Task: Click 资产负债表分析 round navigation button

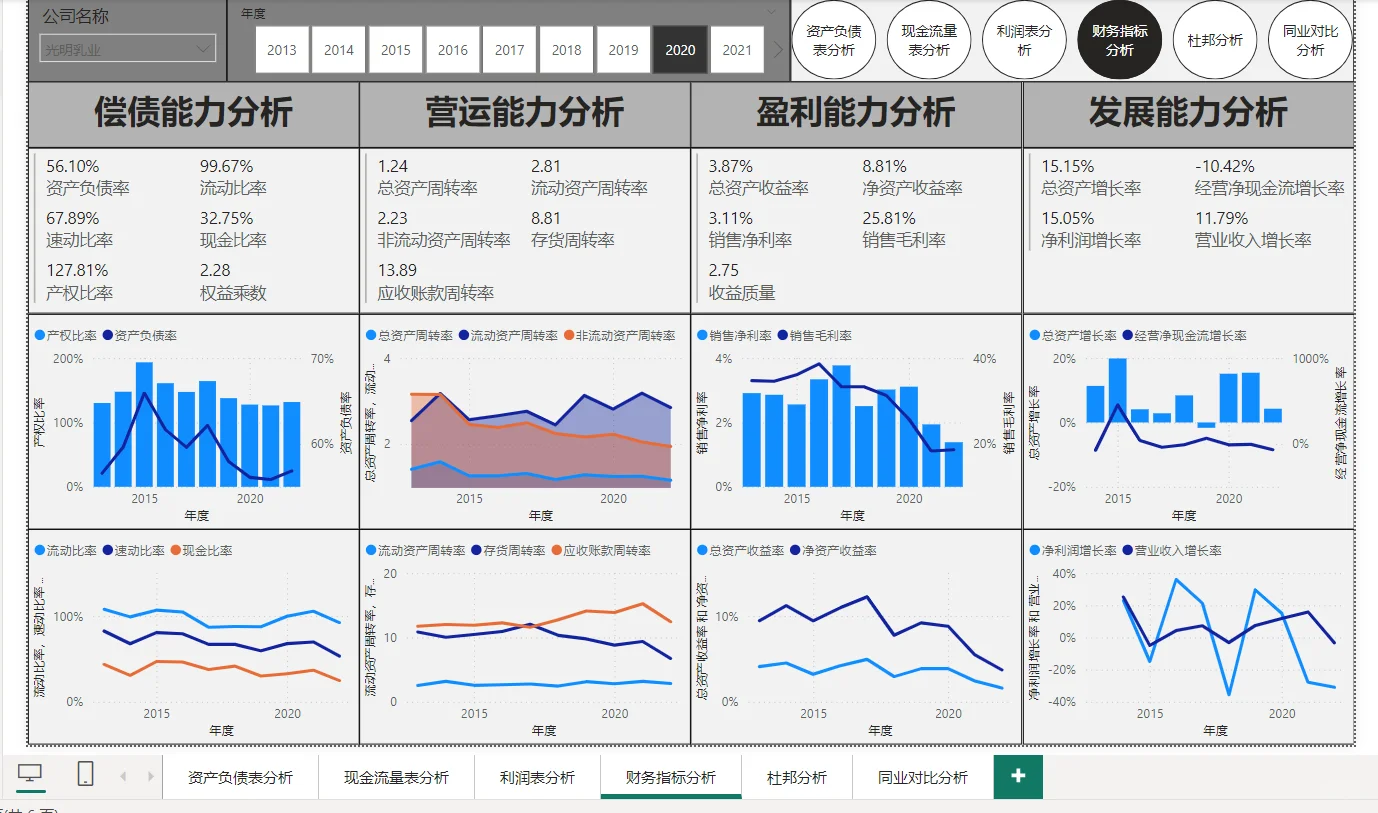Action: [x=834, y=41]
